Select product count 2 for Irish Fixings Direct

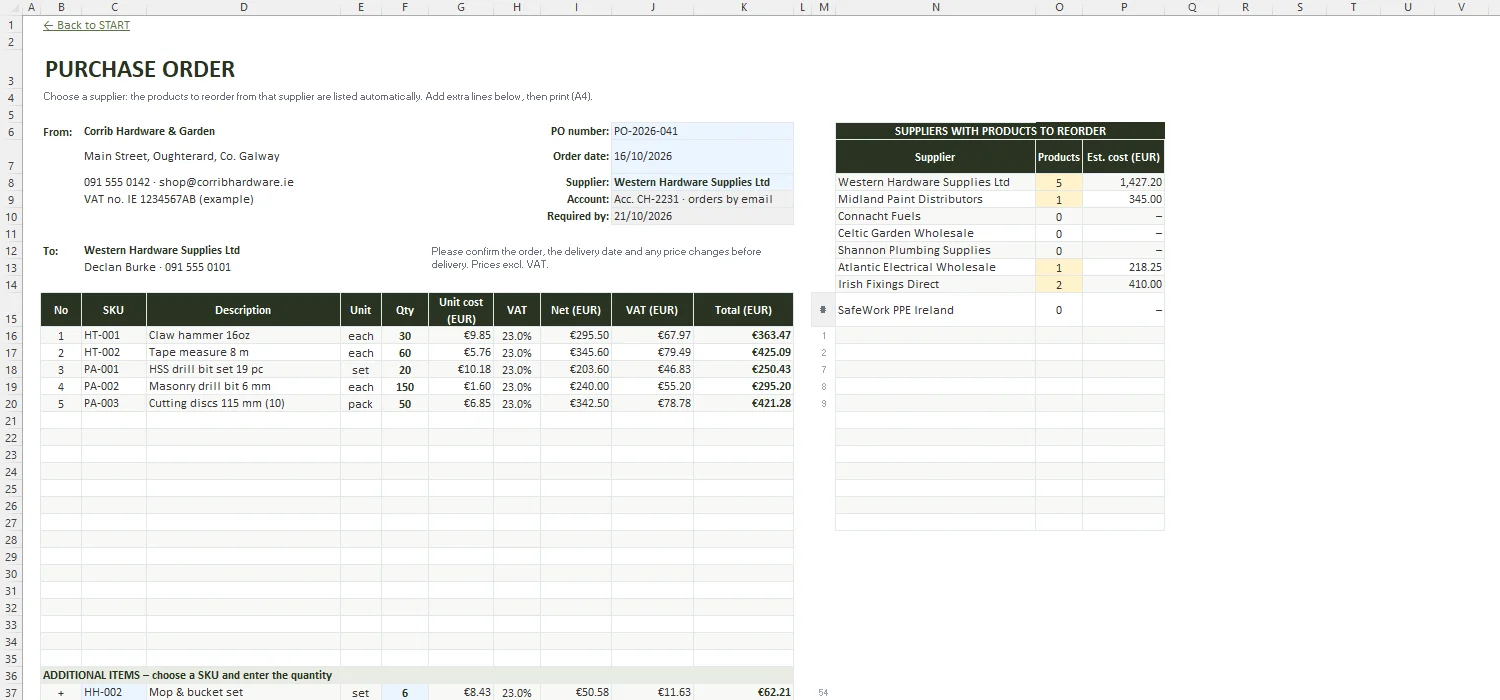[1059, 284]
